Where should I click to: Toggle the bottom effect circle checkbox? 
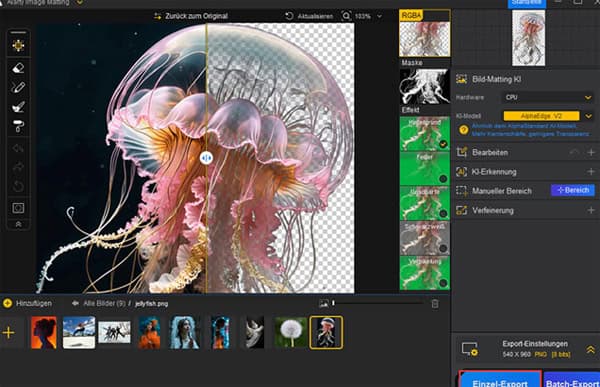tap(443, 283)
